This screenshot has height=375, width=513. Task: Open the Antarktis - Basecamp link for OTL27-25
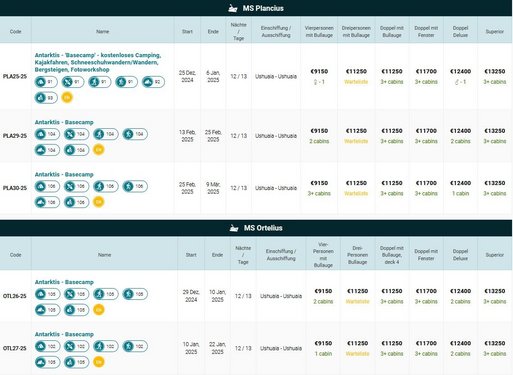64,334
